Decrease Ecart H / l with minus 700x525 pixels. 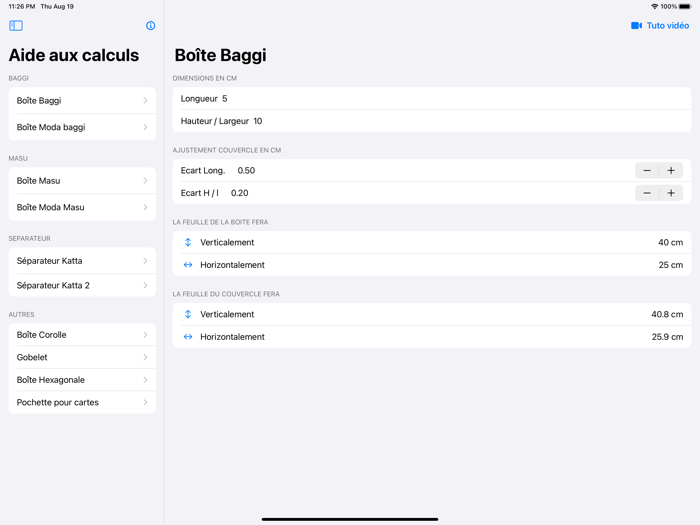(647, 193)
